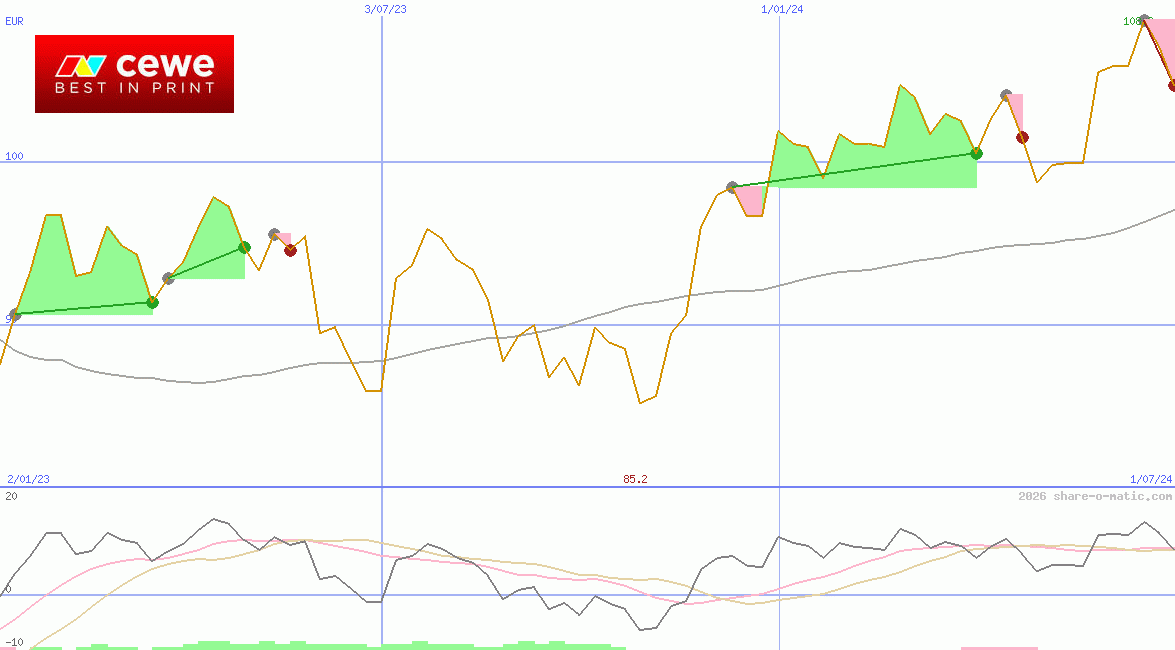1175x650 pixels.
Task: Click the red marker left of the 3/07/23 line
Action: pyautogui.click(x=290, y=250)
